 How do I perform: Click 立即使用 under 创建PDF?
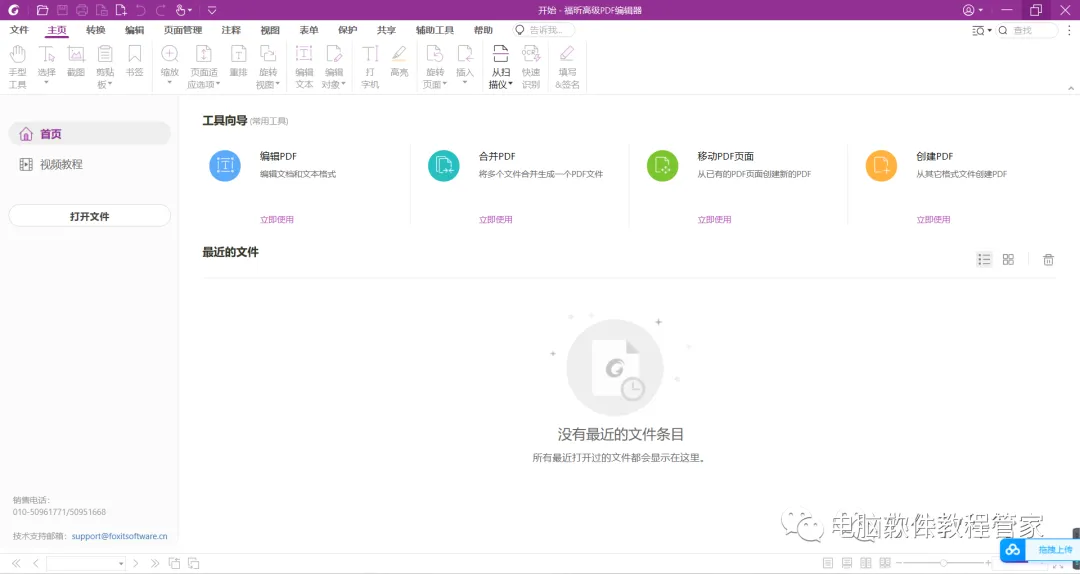coord(933,220)
